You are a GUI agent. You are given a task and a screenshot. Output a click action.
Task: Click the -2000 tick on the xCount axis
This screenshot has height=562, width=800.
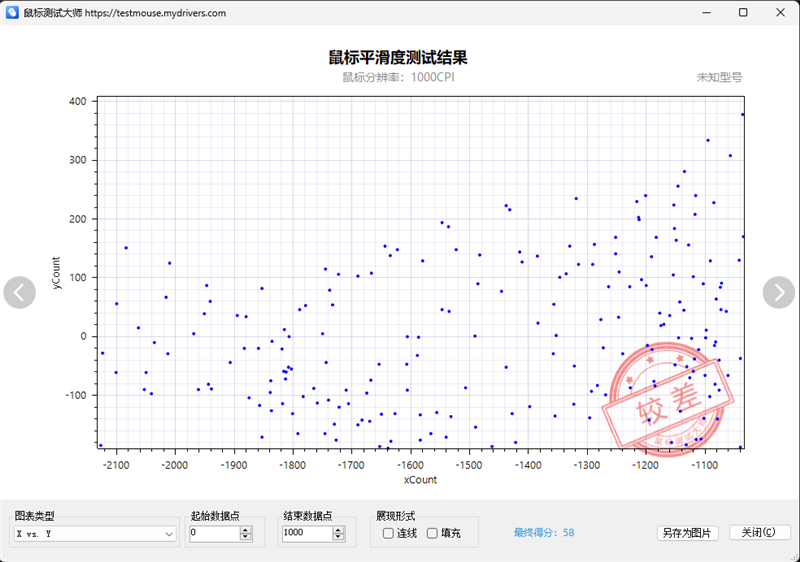[x=174, y=465]
